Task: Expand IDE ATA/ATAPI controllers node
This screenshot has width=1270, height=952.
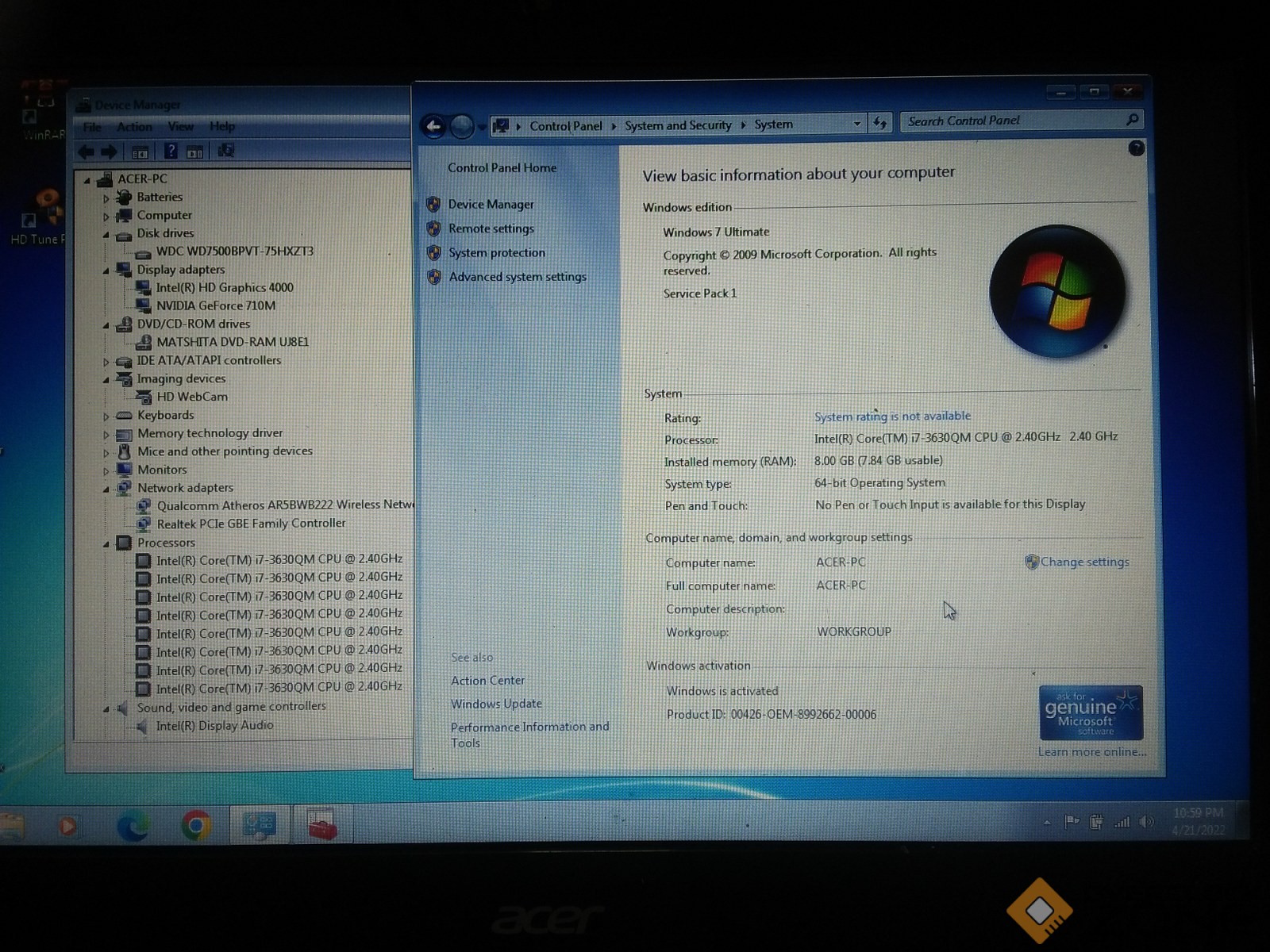Action: click(106, 362)
